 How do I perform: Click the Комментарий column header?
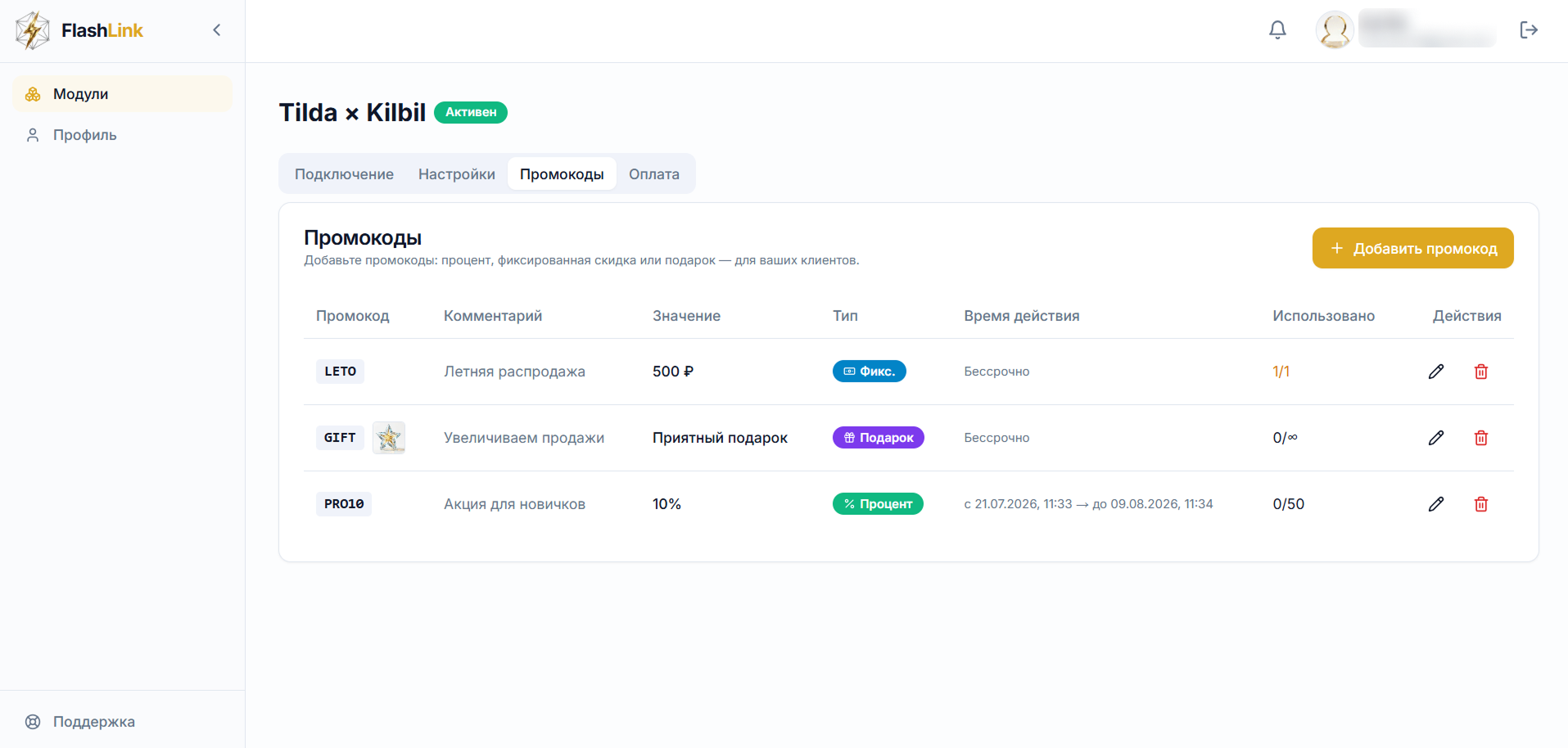point(493,316)
